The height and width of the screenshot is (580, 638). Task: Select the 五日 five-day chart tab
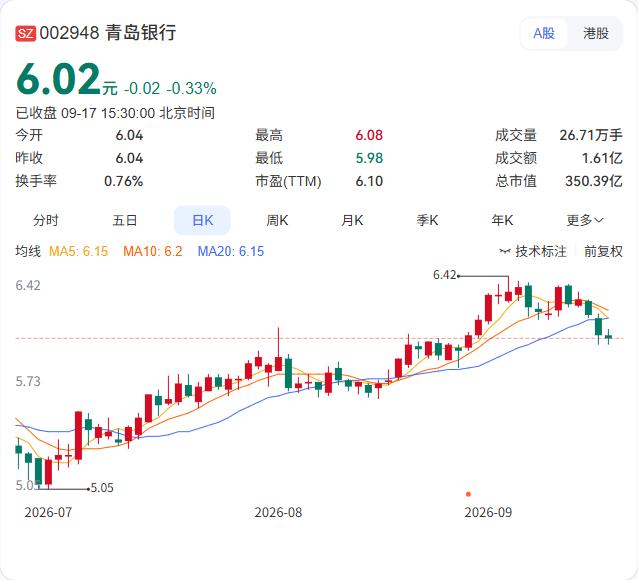point(125,220)
